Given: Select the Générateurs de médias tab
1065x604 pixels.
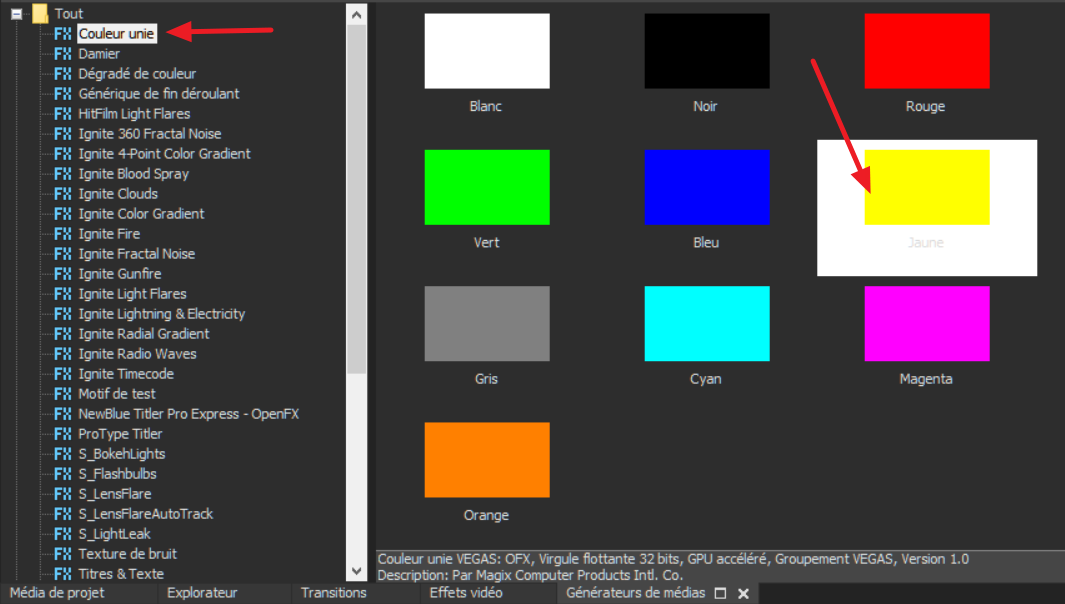Looking at the screenshot, I should click(636, 593).
